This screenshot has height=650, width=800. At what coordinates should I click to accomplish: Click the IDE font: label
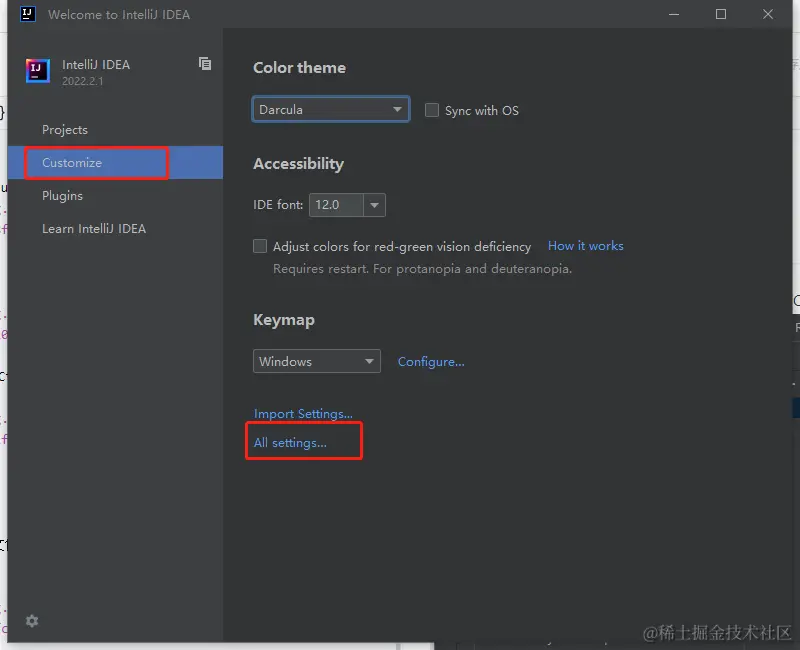(x=278, y=205)
